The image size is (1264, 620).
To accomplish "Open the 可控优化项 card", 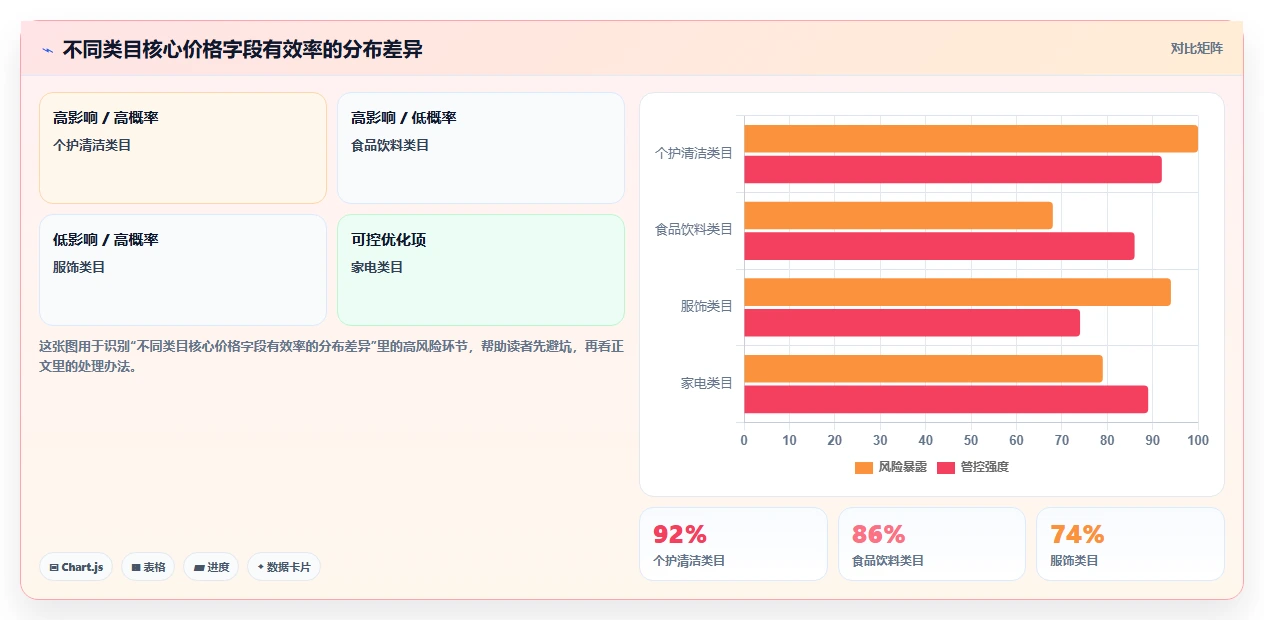I will pyautogui.click(x=481, y=270).
